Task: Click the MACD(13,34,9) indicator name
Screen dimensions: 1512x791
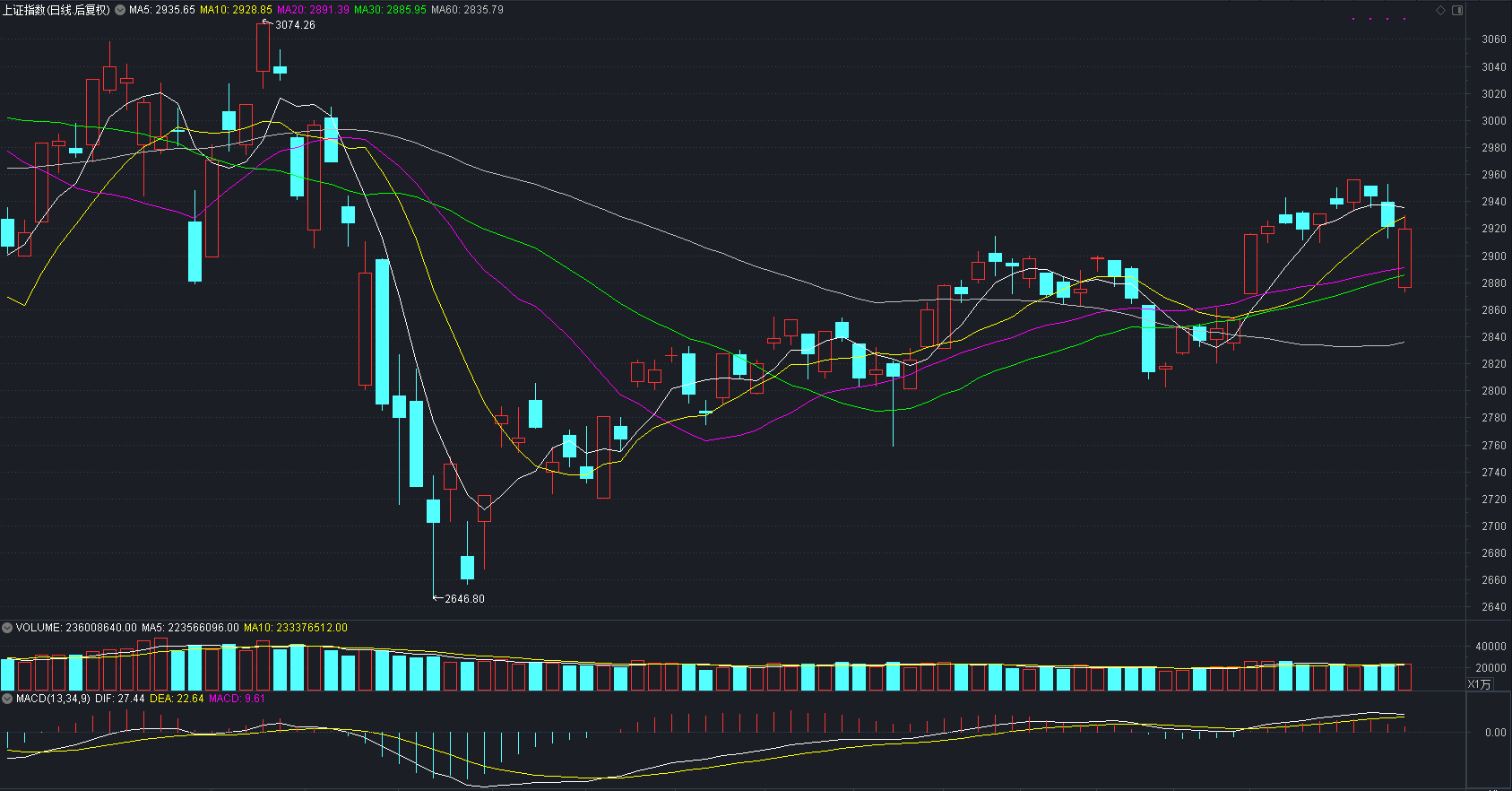Action: tap(53, 699)
